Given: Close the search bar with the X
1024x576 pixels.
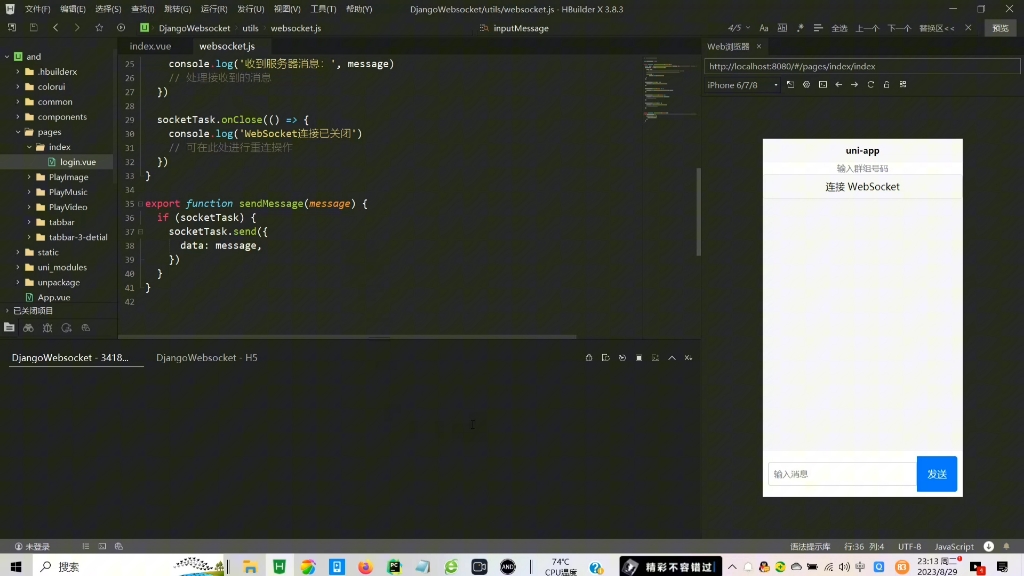Looking at the screenshot, I should pyautogui.click(x=968, y=28).
